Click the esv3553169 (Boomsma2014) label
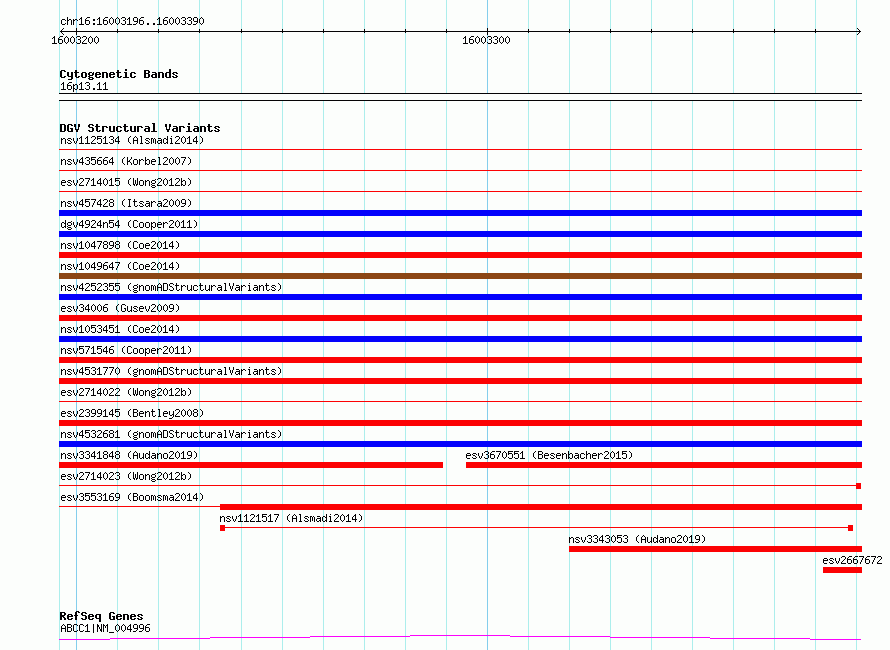This screenshot has width=890, height=650. pos(132,497)
